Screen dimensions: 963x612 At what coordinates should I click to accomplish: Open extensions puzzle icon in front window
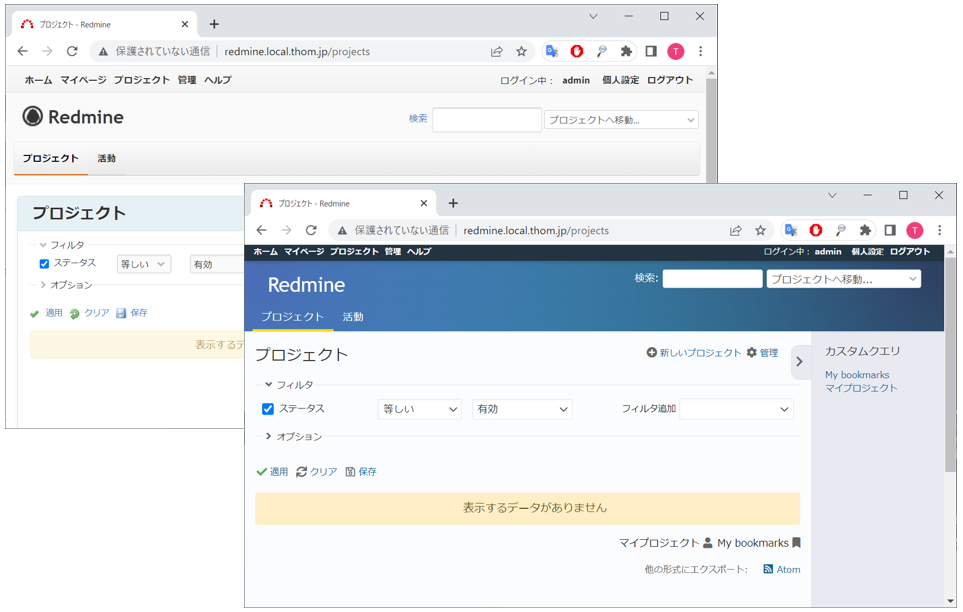coord(865,230)
